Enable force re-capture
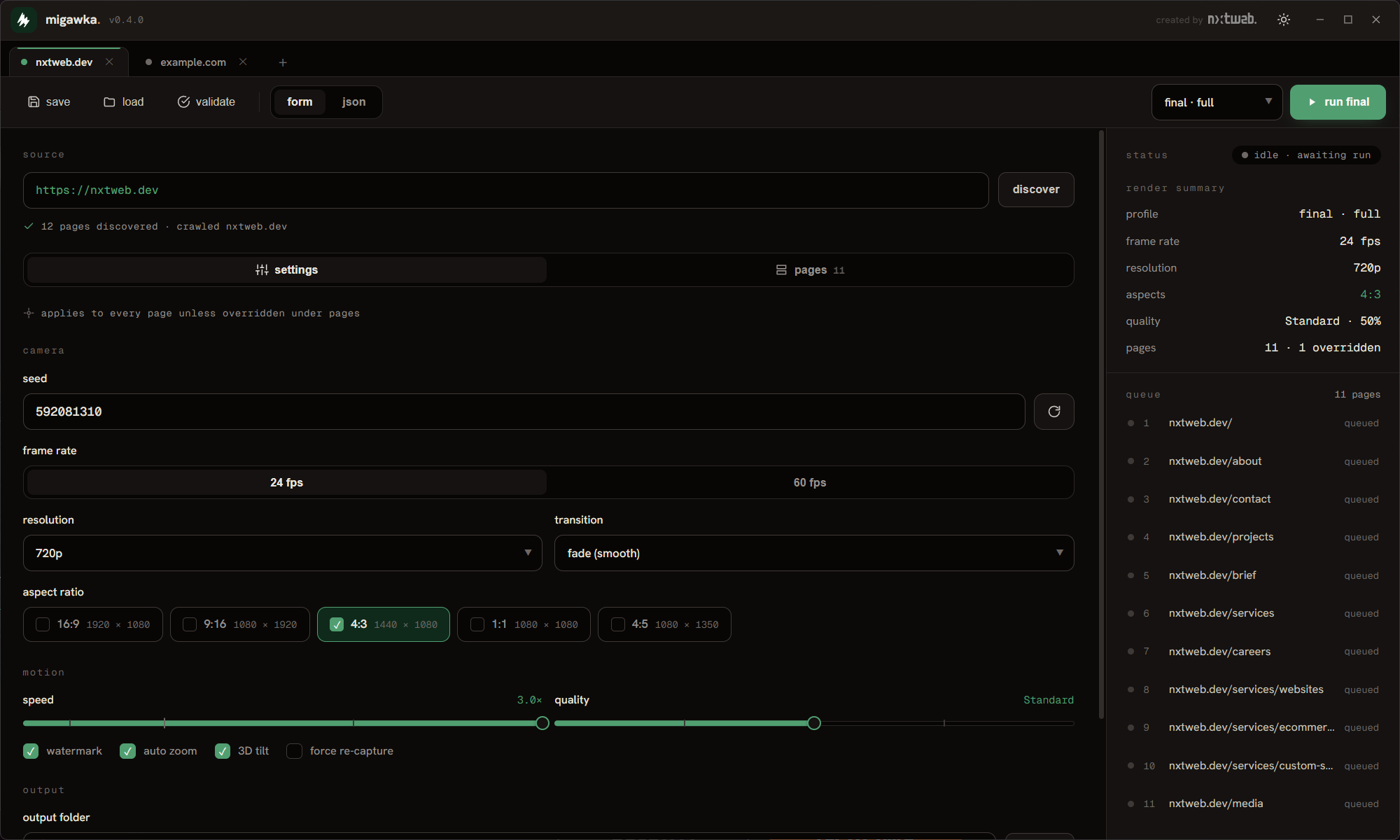This screenshot has height=840, width=1400. [x=295, y=751]
